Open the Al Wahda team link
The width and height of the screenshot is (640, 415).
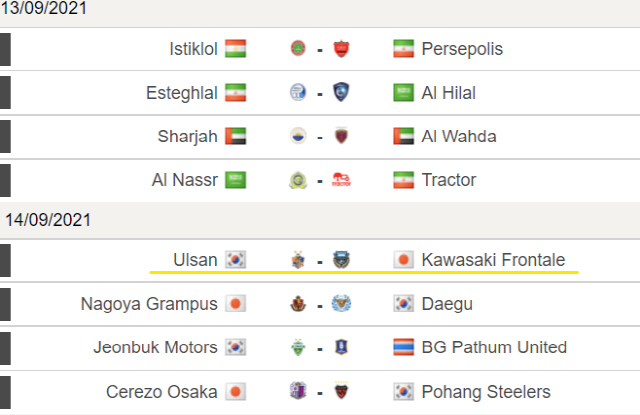point(459,136)
